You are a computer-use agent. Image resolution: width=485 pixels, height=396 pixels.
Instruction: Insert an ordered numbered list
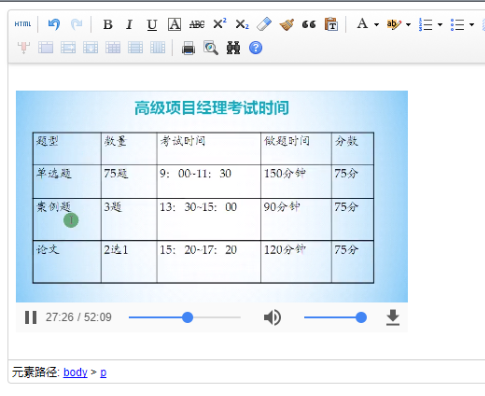click(425, 24)
